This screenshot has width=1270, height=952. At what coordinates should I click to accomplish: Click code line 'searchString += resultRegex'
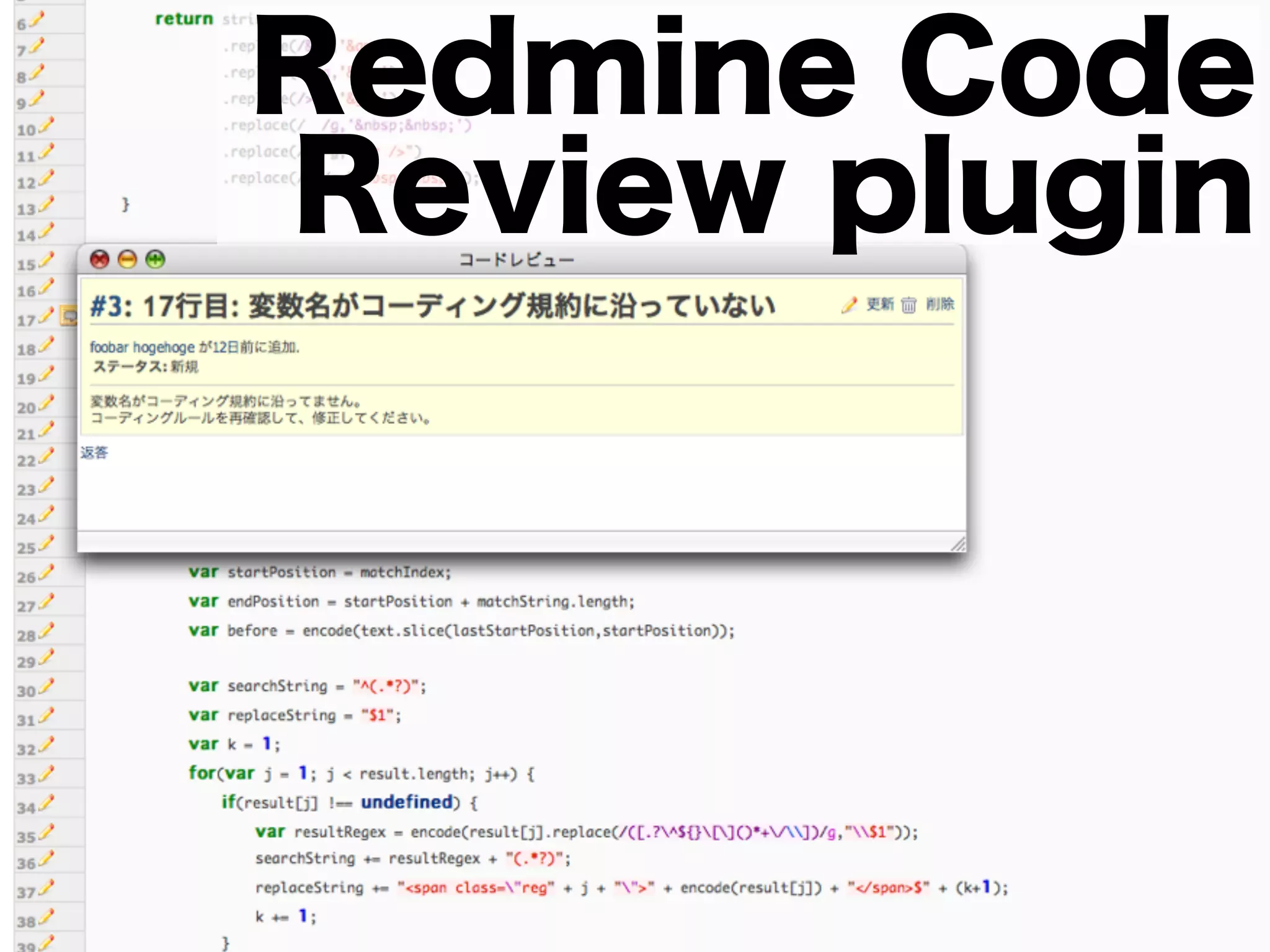[x=413, y=858]
